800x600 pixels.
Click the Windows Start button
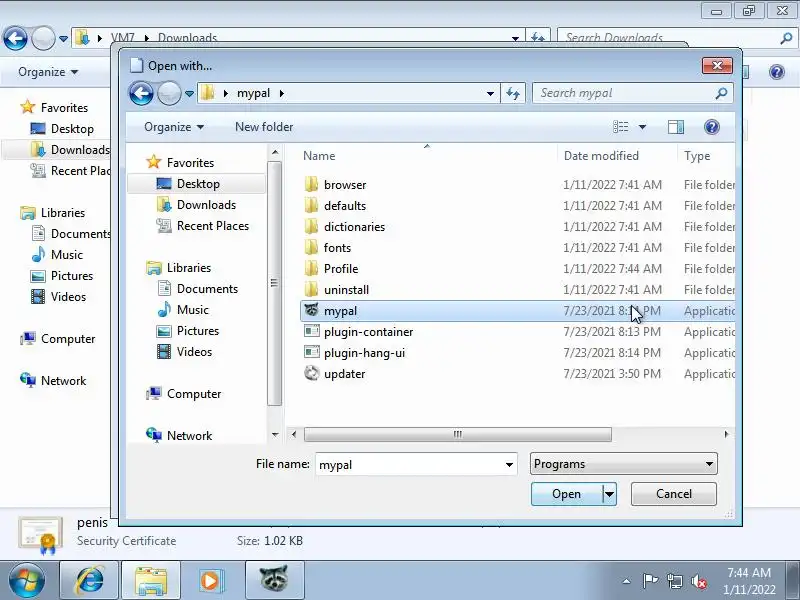(26, 580)
